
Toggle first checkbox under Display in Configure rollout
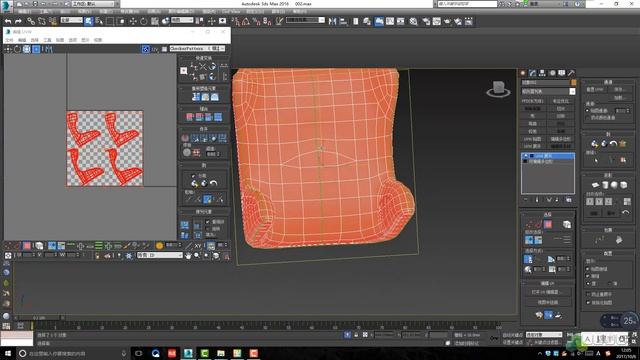coord(588,269)
